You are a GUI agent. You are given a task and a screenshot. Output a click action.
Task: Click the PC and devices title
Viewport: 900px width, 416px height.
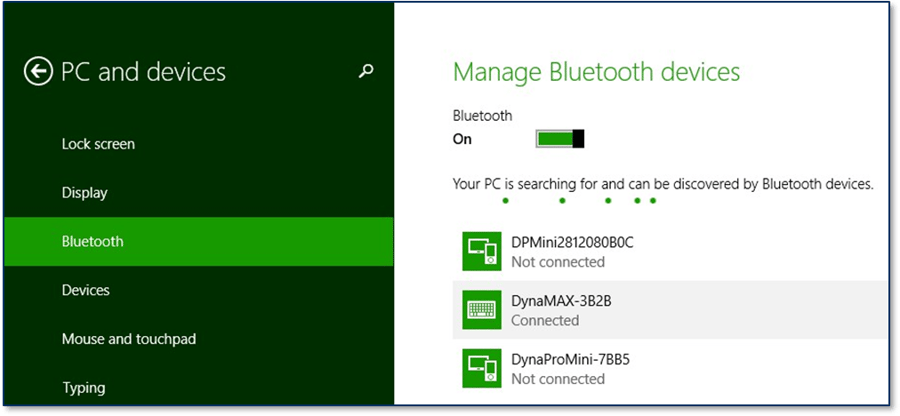pyautogui.click(x=143, y=72)
